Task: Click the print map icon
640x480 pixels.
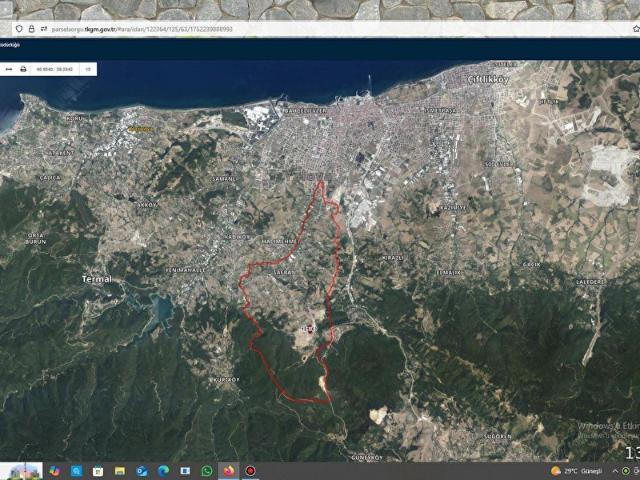Action: point(23,70)
